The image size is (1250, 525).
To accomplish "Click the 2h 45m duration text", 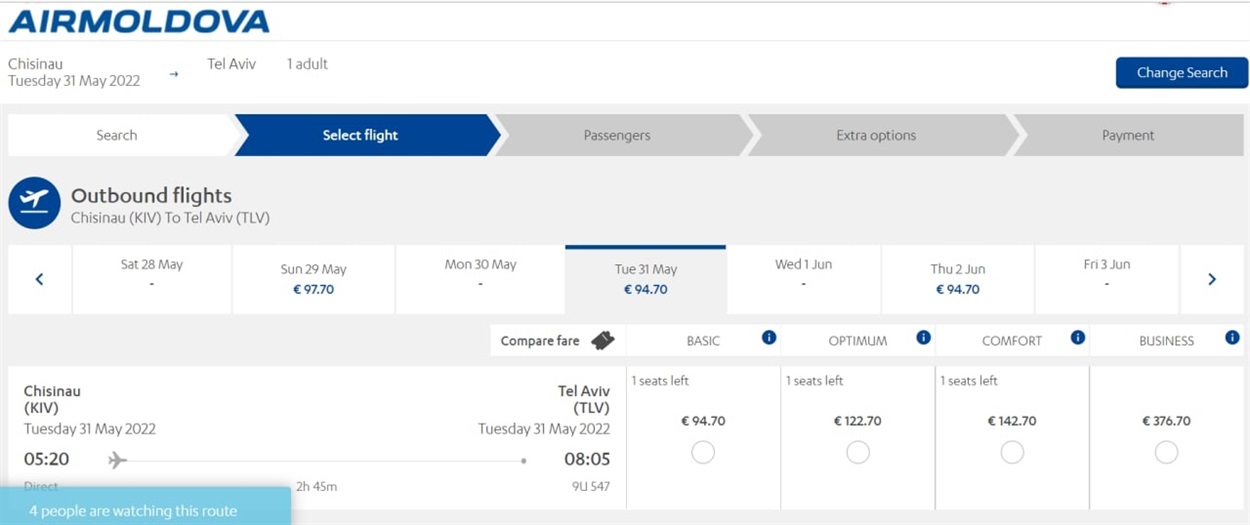I will (x=316, y=487).
